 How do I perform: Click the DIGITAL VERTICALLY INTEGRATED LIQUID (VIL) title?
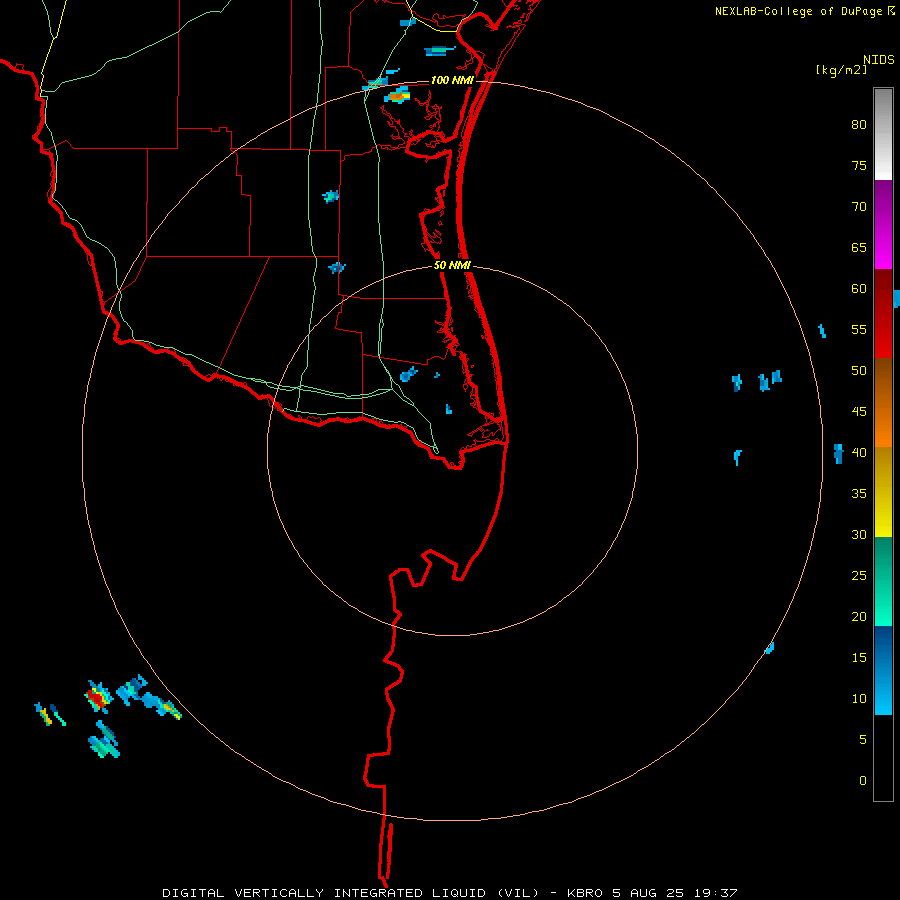[351, 893]
